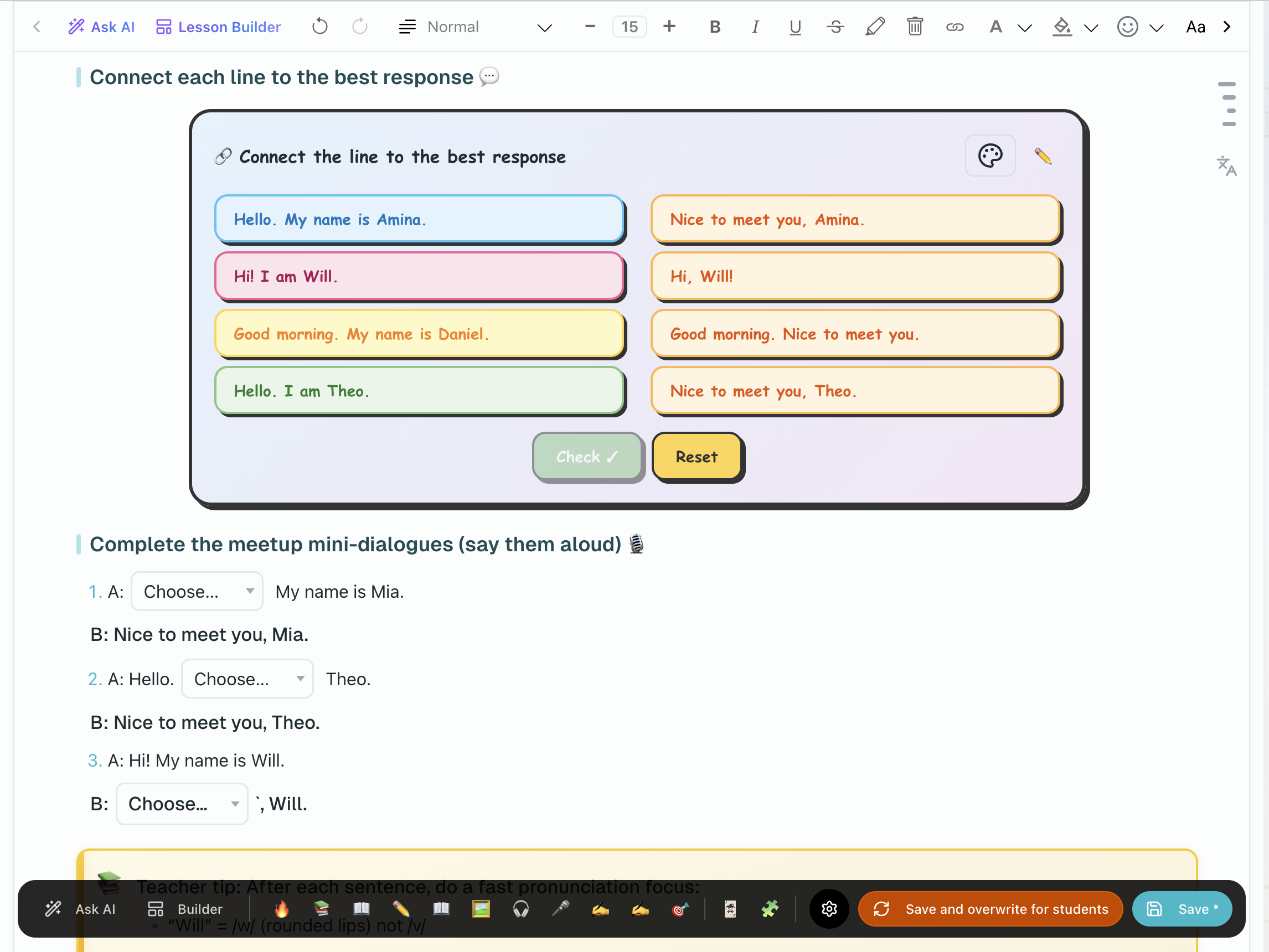1269x952 pixels.
Task: Click the headphones icon
Action: click(x=521, y=909)
